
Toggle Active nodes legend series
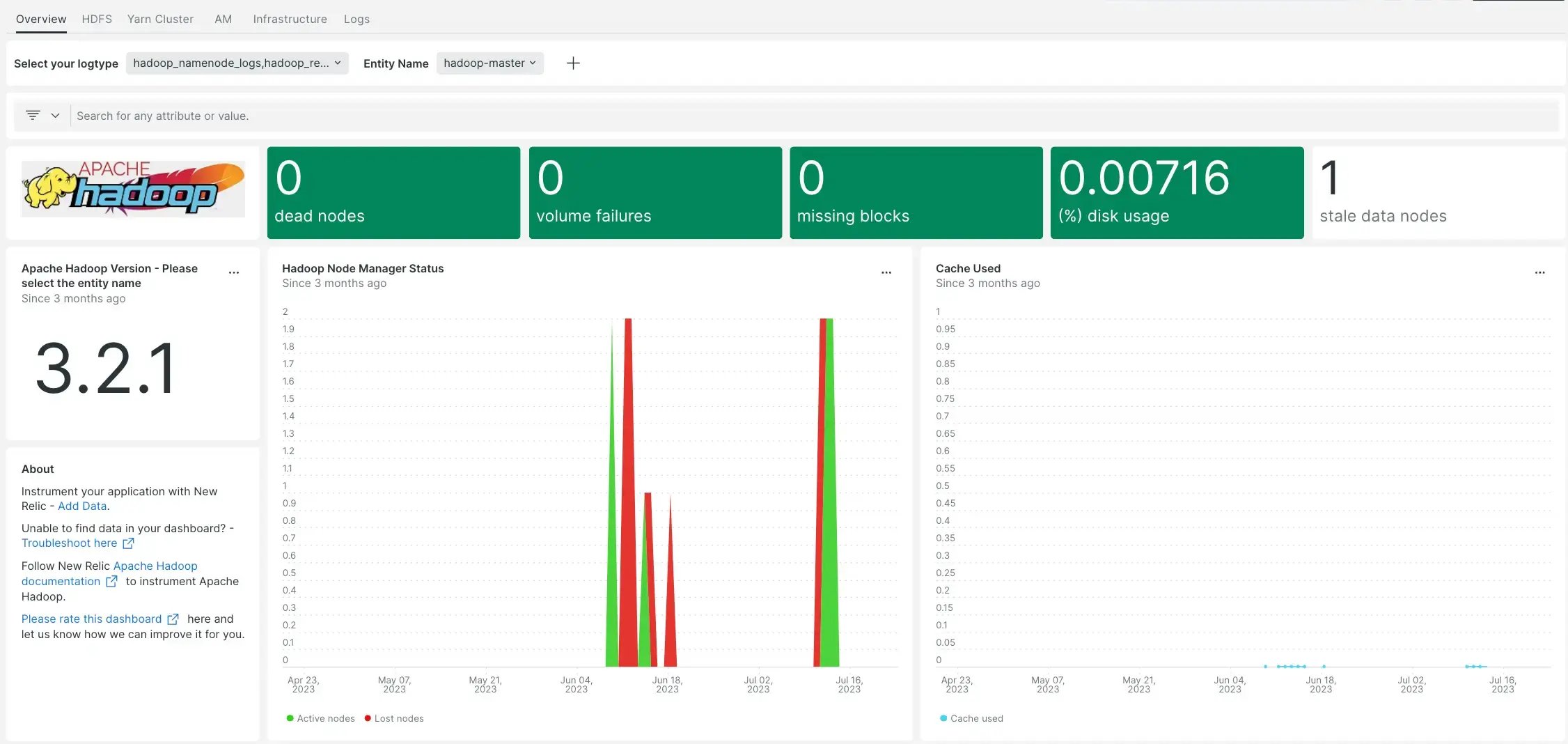(x=320, y=718)
